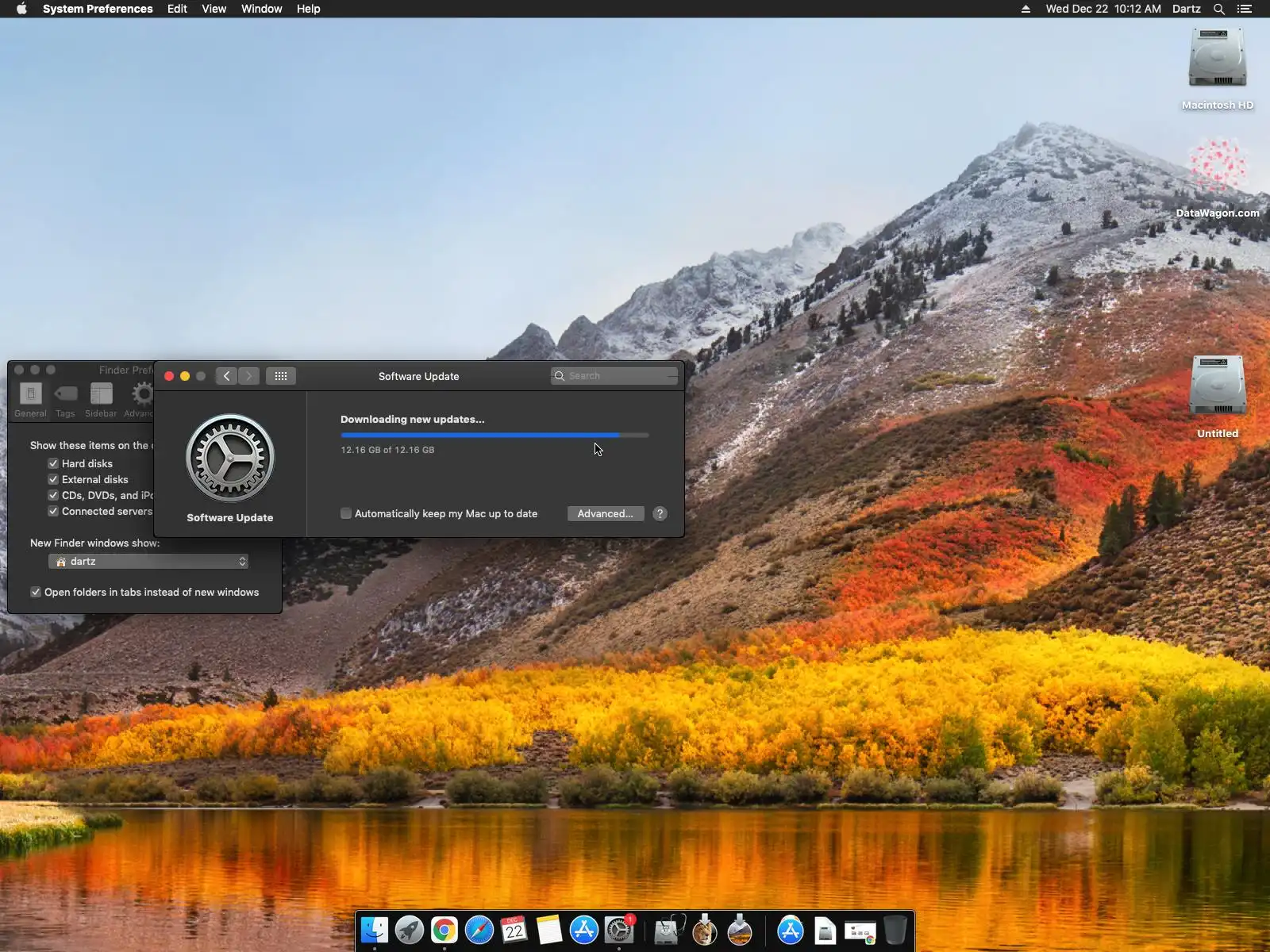This screenshot has width=1270, height=952.
Task: Open the Chrome downloads stack in Dock
Action: tap(860, 931)
